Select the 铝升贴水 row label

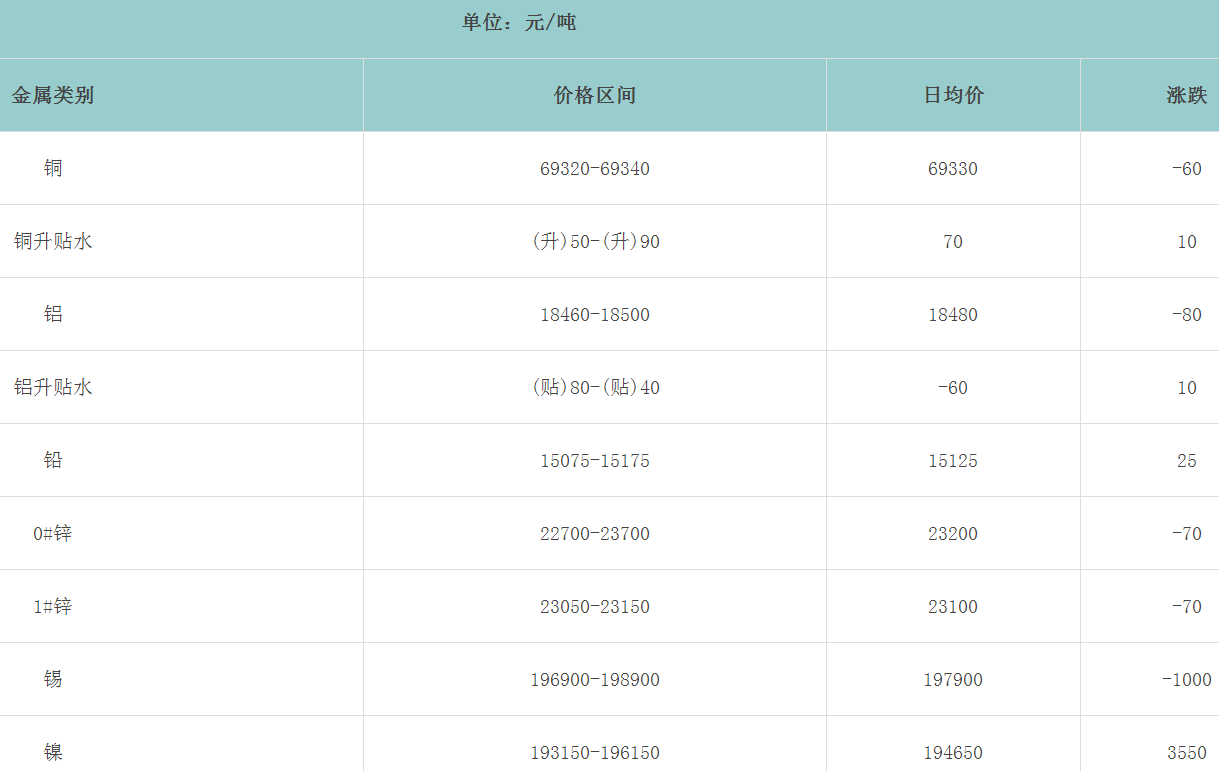click(53, 388)
